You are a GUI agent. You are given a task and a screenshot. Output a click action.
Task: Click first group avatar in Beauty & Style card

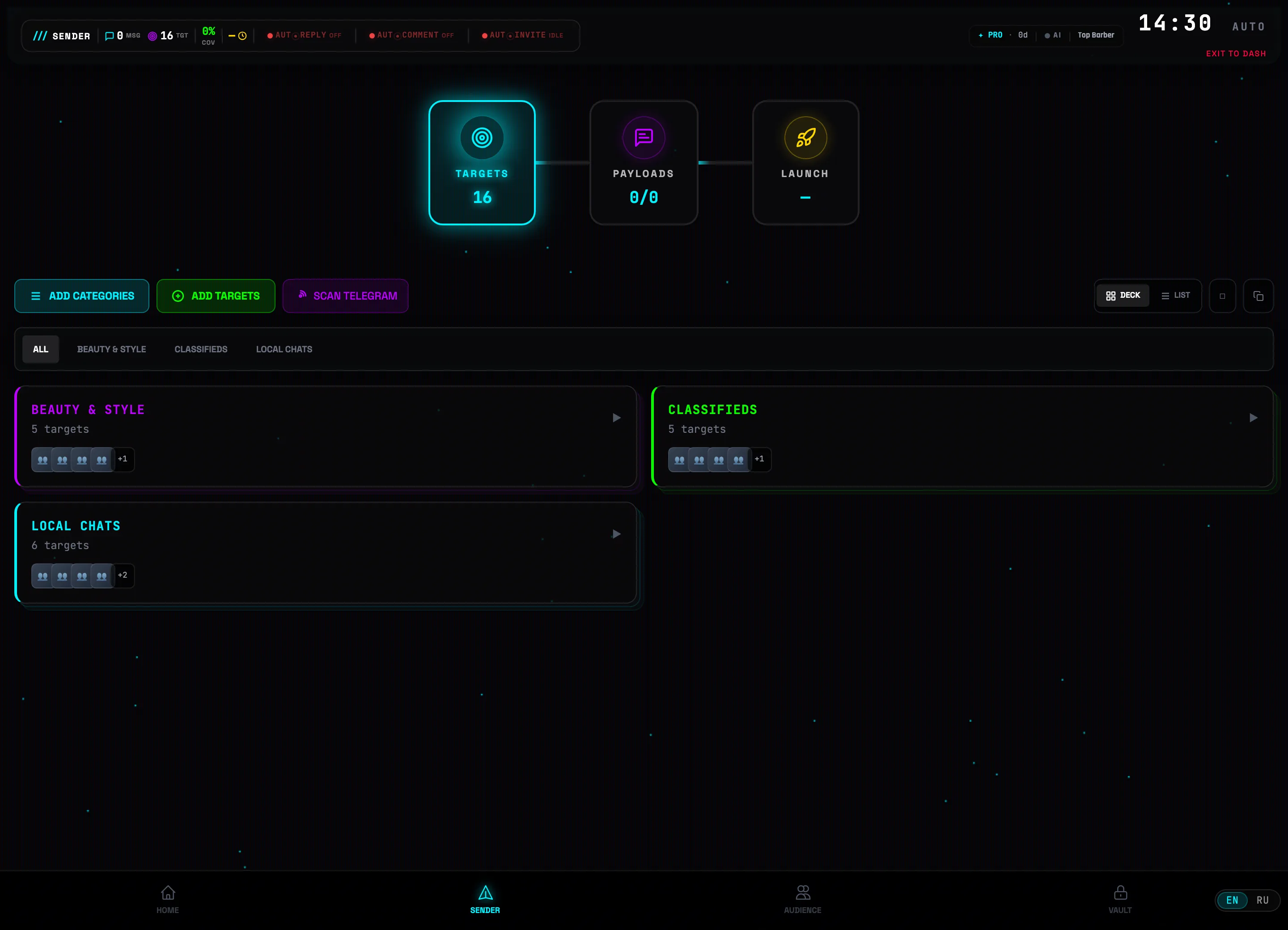[42, 459]
